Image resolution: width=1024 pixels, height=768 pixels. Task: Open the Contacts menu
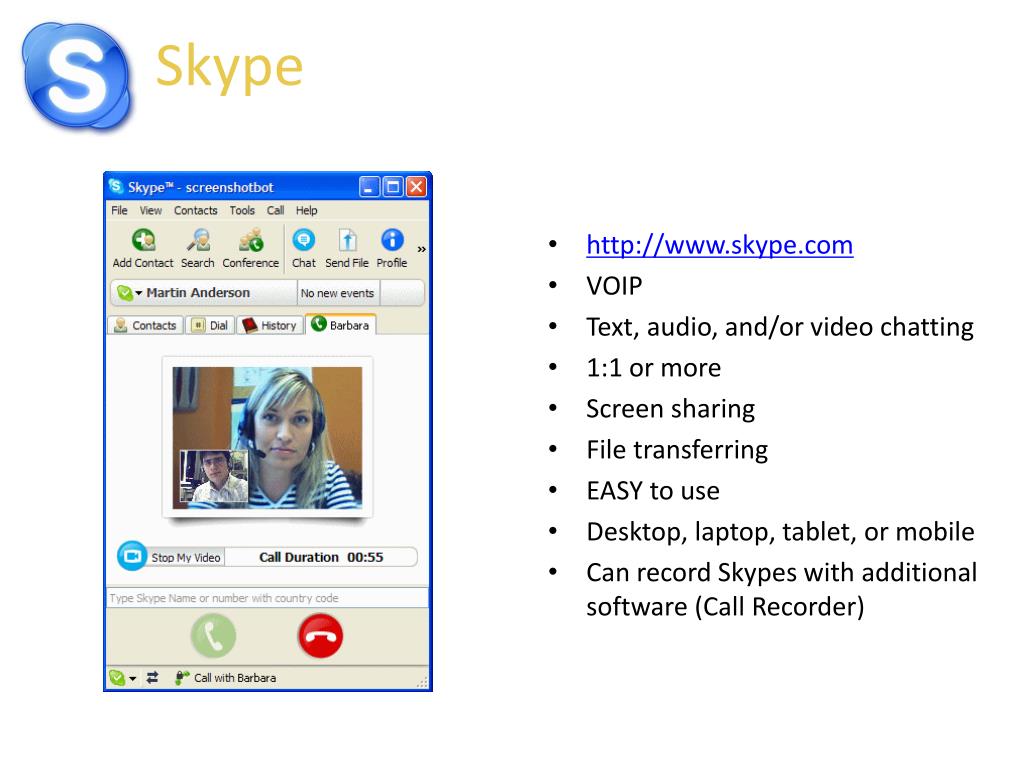point(195,210)
